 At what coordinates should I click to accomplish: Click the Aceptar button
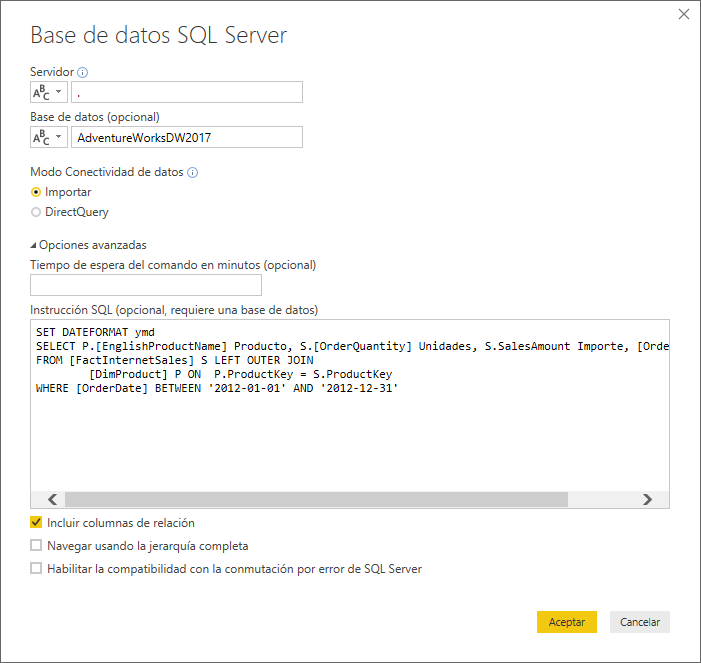point(566,622)
